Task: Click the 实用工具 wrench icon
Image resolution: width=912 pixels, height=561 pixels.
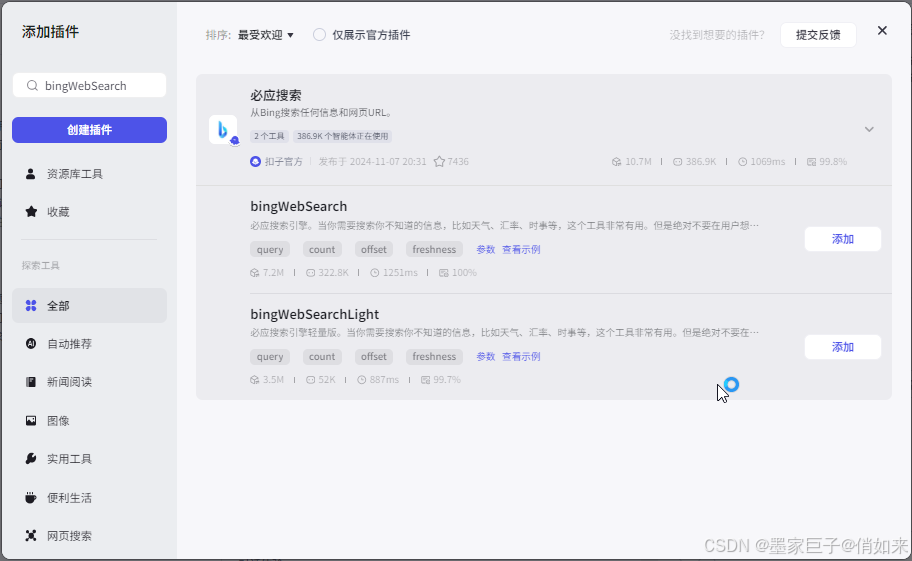Action: coord(31,459)
